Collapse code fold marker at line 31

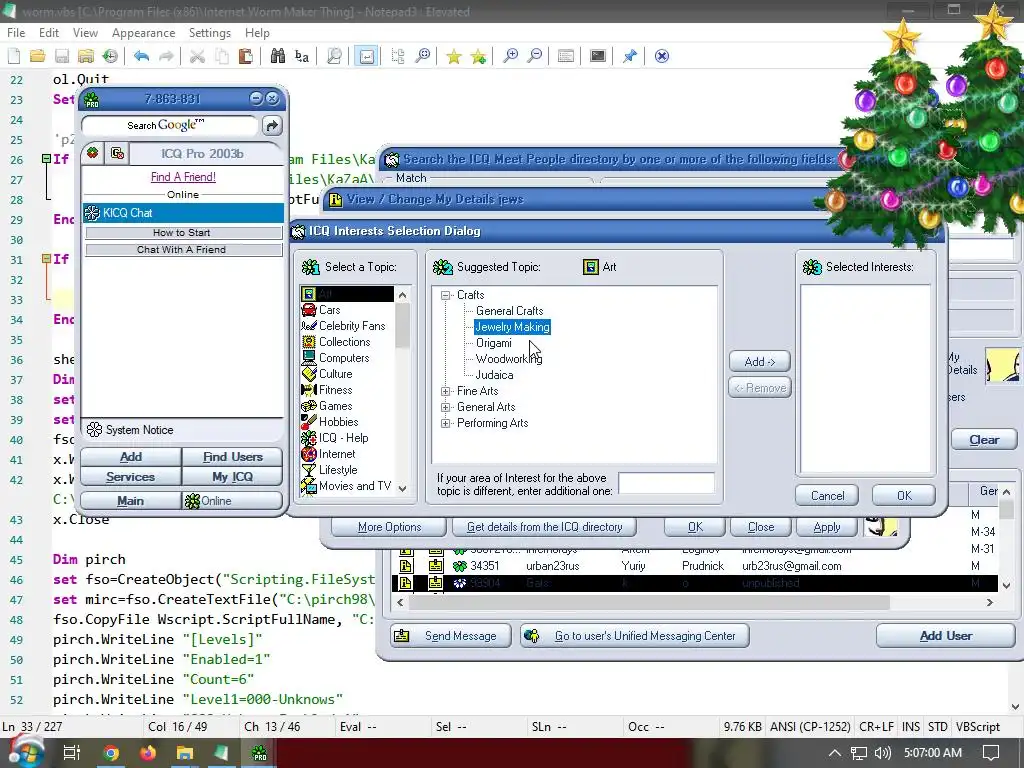point(46,259)
